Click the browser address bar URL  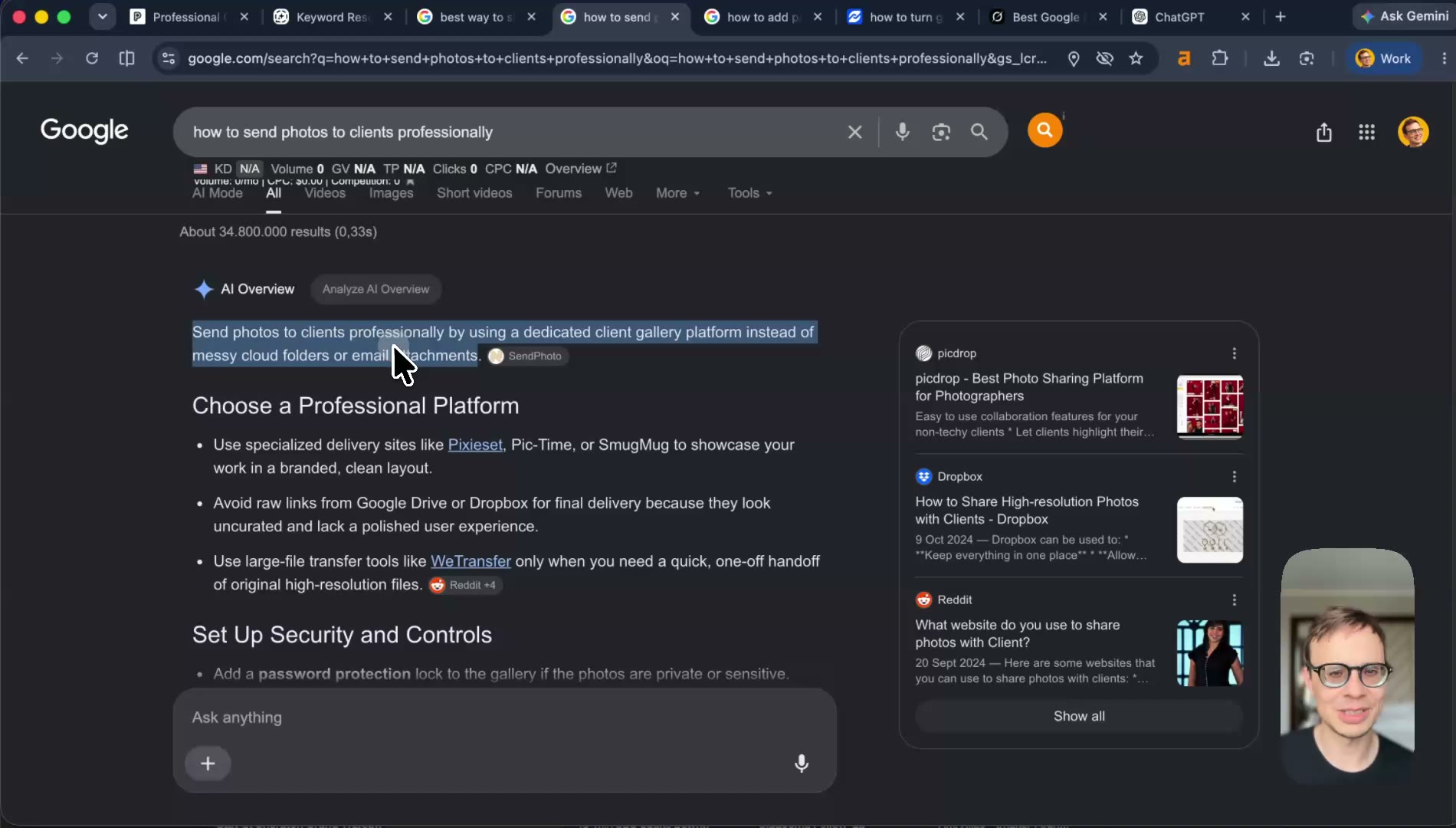(x=617, y=58)
